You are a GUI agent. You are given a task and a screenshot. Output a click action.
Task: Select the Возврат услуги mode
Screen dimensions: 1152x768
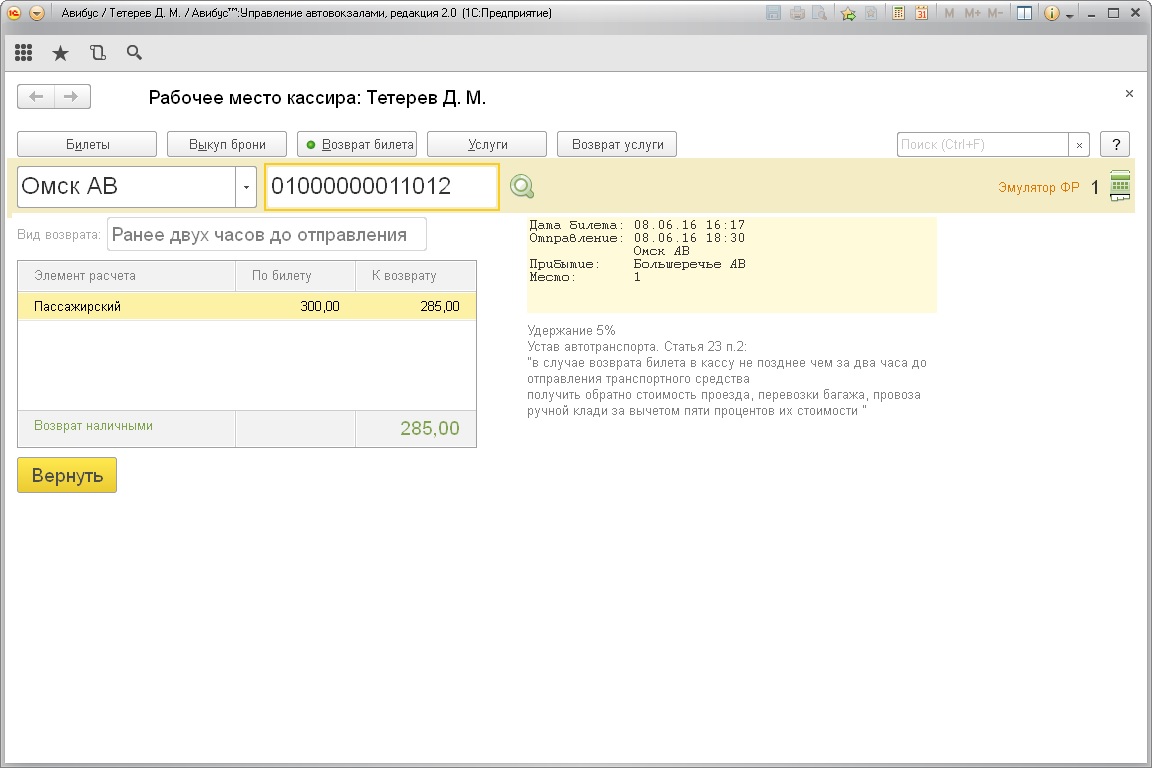point(617,144)
